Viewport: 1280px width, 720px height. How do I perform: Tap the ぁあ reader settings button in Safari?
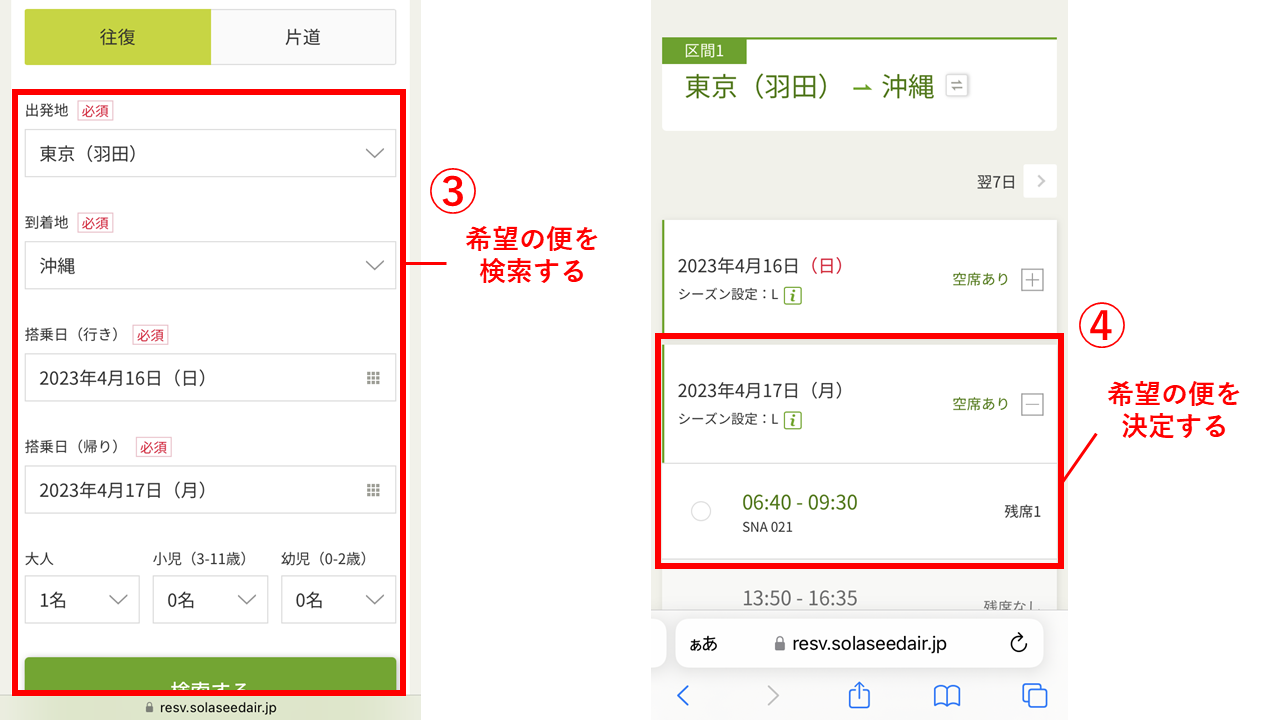703,644
